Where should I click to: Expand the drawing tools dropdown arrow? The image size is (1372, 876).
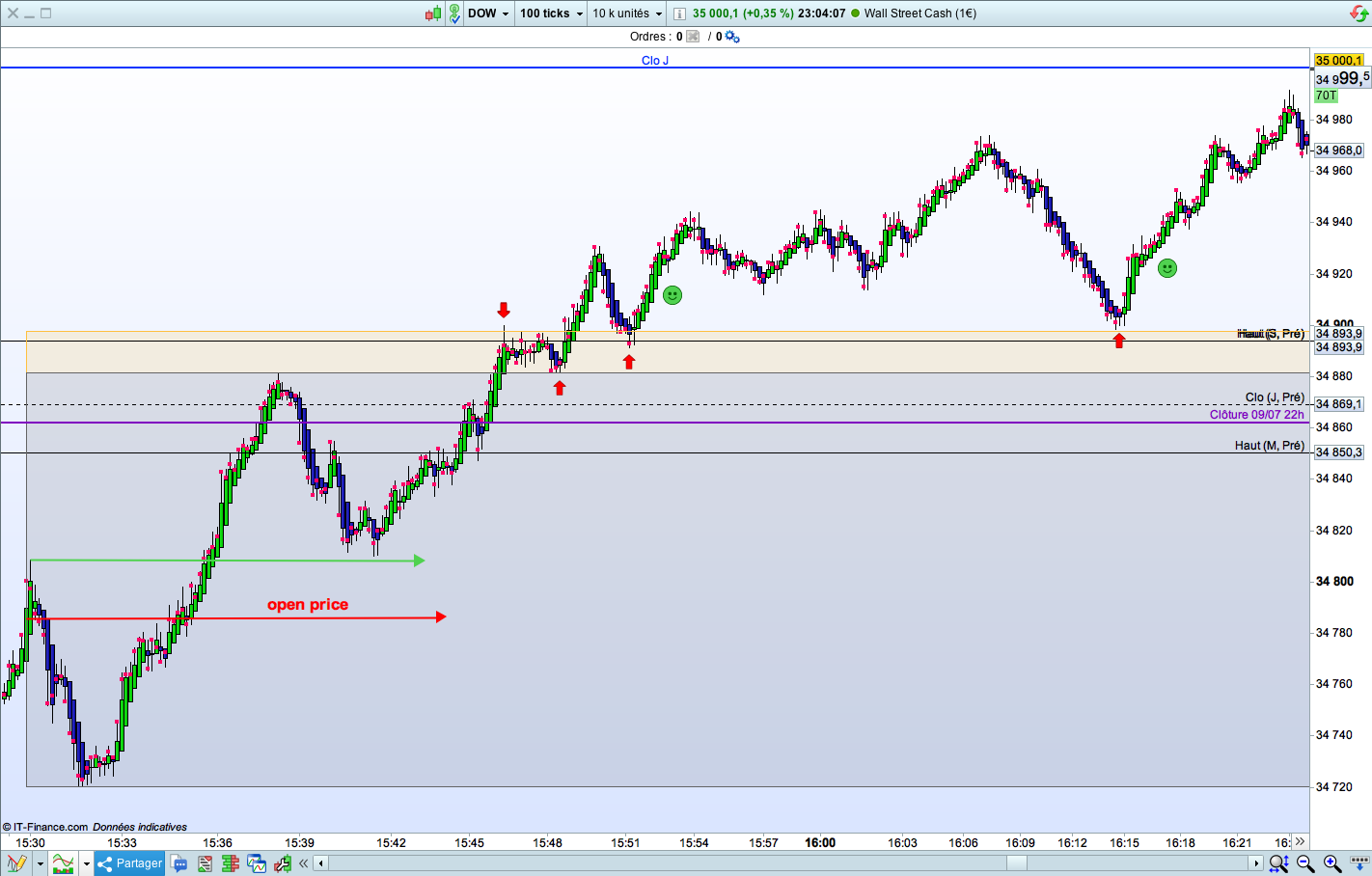tap(40, 863)
